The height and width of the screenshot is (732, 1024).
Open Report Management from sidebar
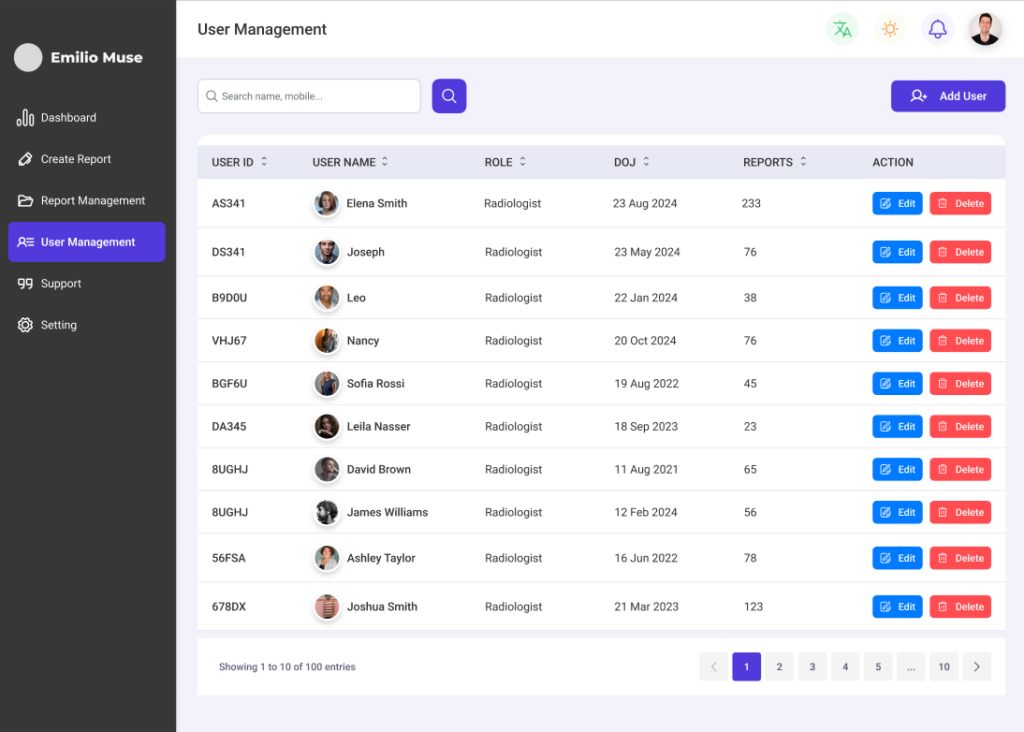tap(92, 201)
